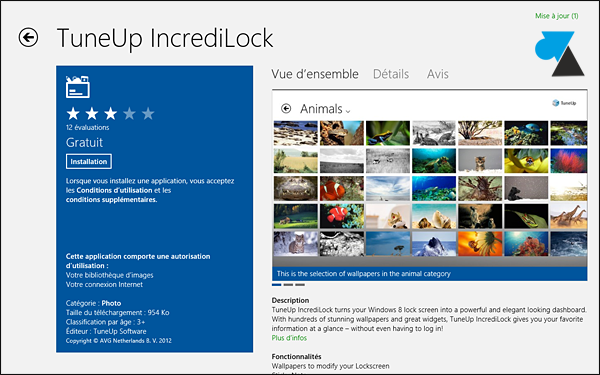Click the Classification par âge : 3+ line
This screenshot has height=375, width=600.
105,322
